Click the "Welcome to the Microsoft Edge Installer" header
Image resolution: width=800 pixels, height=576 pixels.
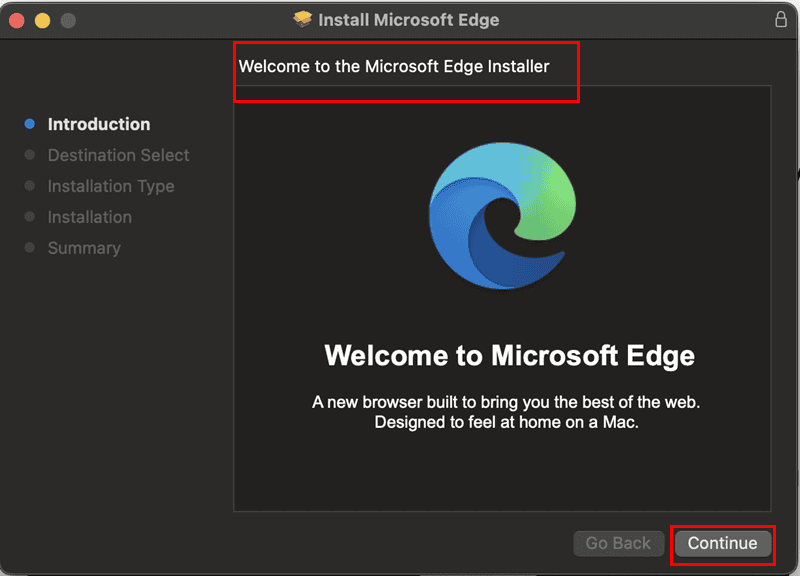394,67
